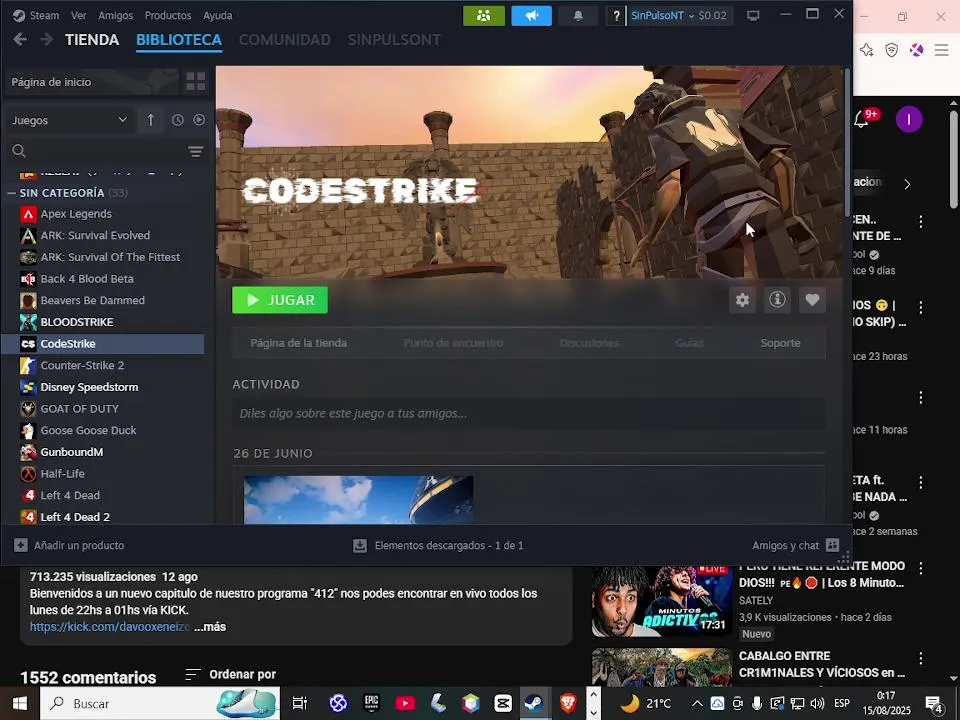Viewport: 960px width, 720px height.
Task: Open kick.com link in YouTube description
Action: click(110, 627)
